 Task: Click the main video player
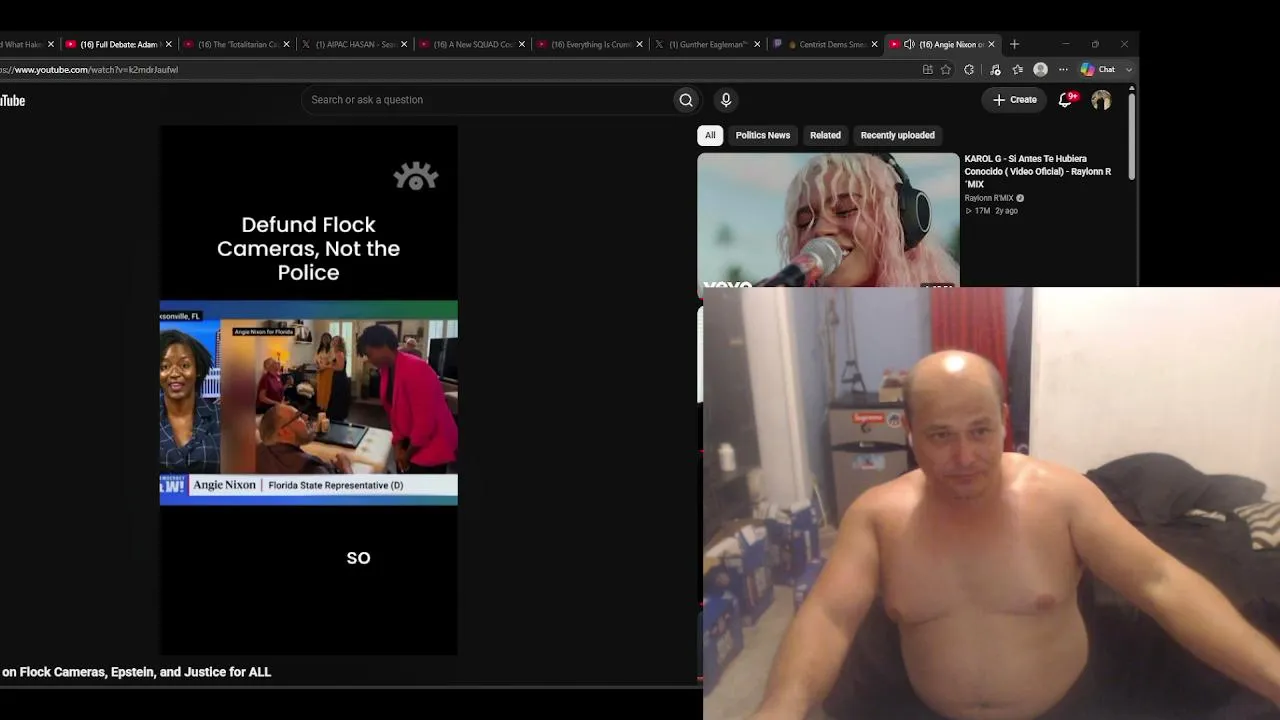coord(309,390)
